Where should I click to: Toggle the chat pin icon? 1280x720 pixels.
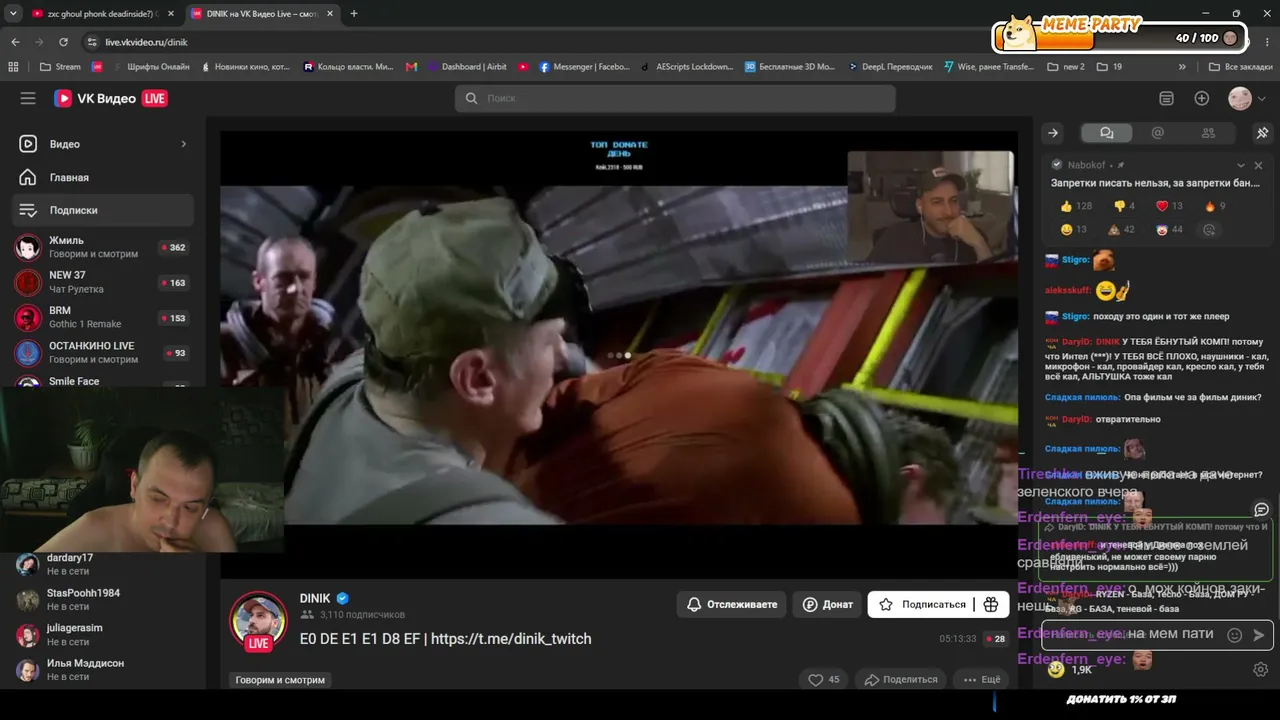pyautogui.click(x=1262, y=133)
